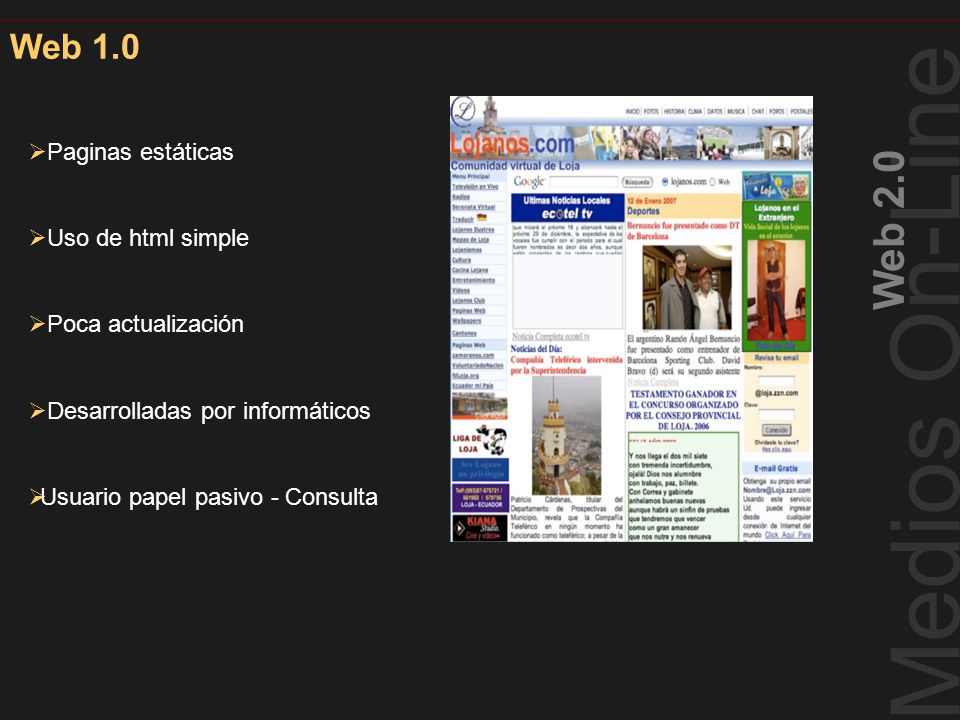Open the MUSICA menu item
Viewport: 960px width, 720px height.
pyautogui.click(x=736, y=111)
